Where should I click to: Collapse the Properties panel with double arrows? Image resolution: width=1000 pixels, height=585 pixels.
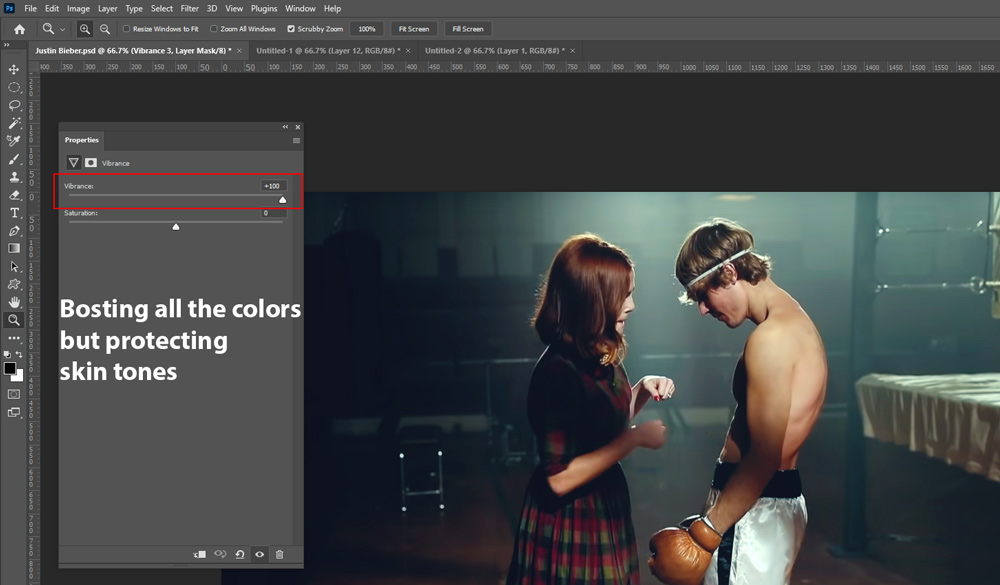click(285, 127)
